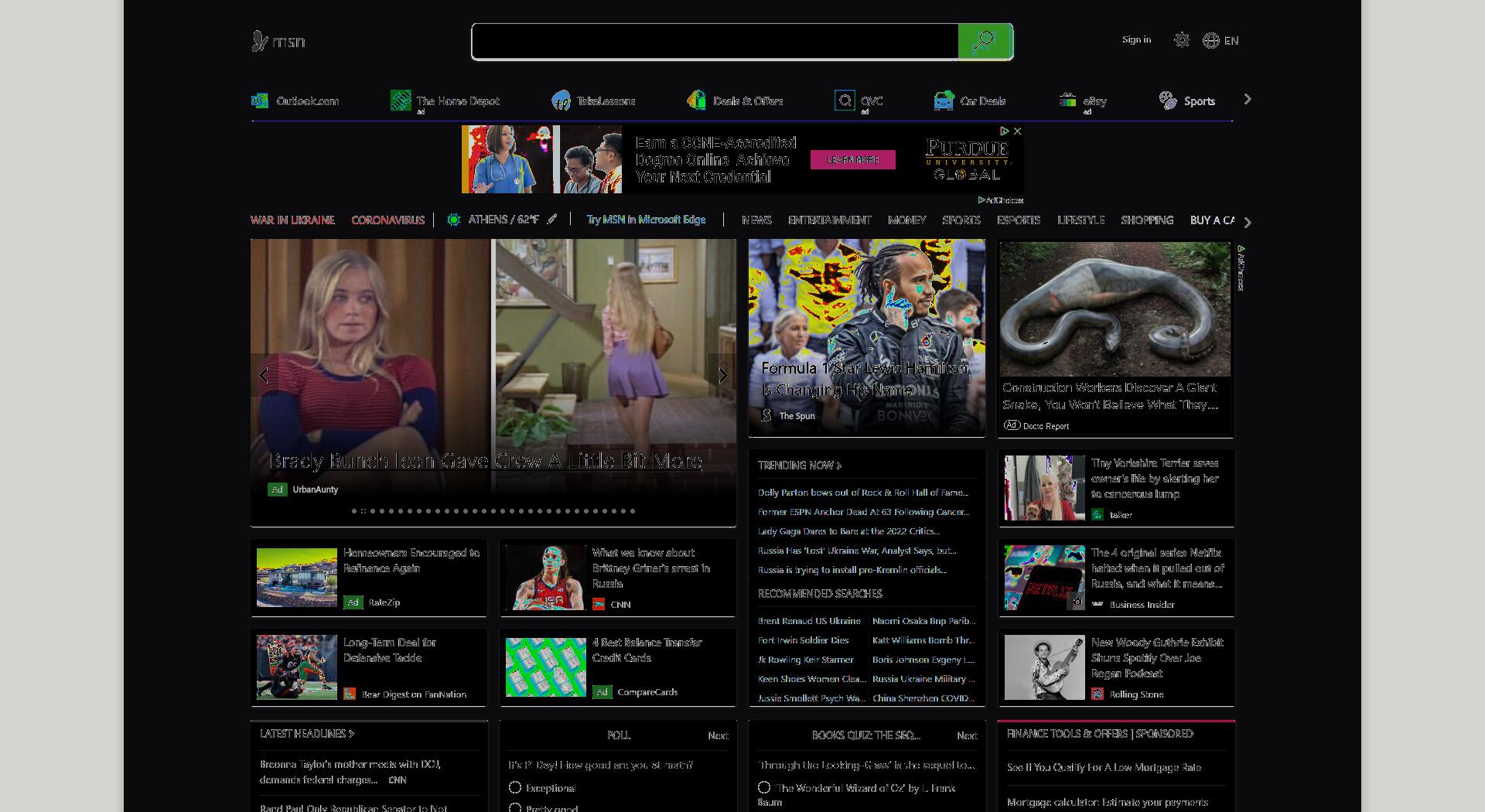The width and height of the screenshot is (1485, 812).
Task: Click the AdChoices triangle icon on the ad banner
Action: [1005, 131]
